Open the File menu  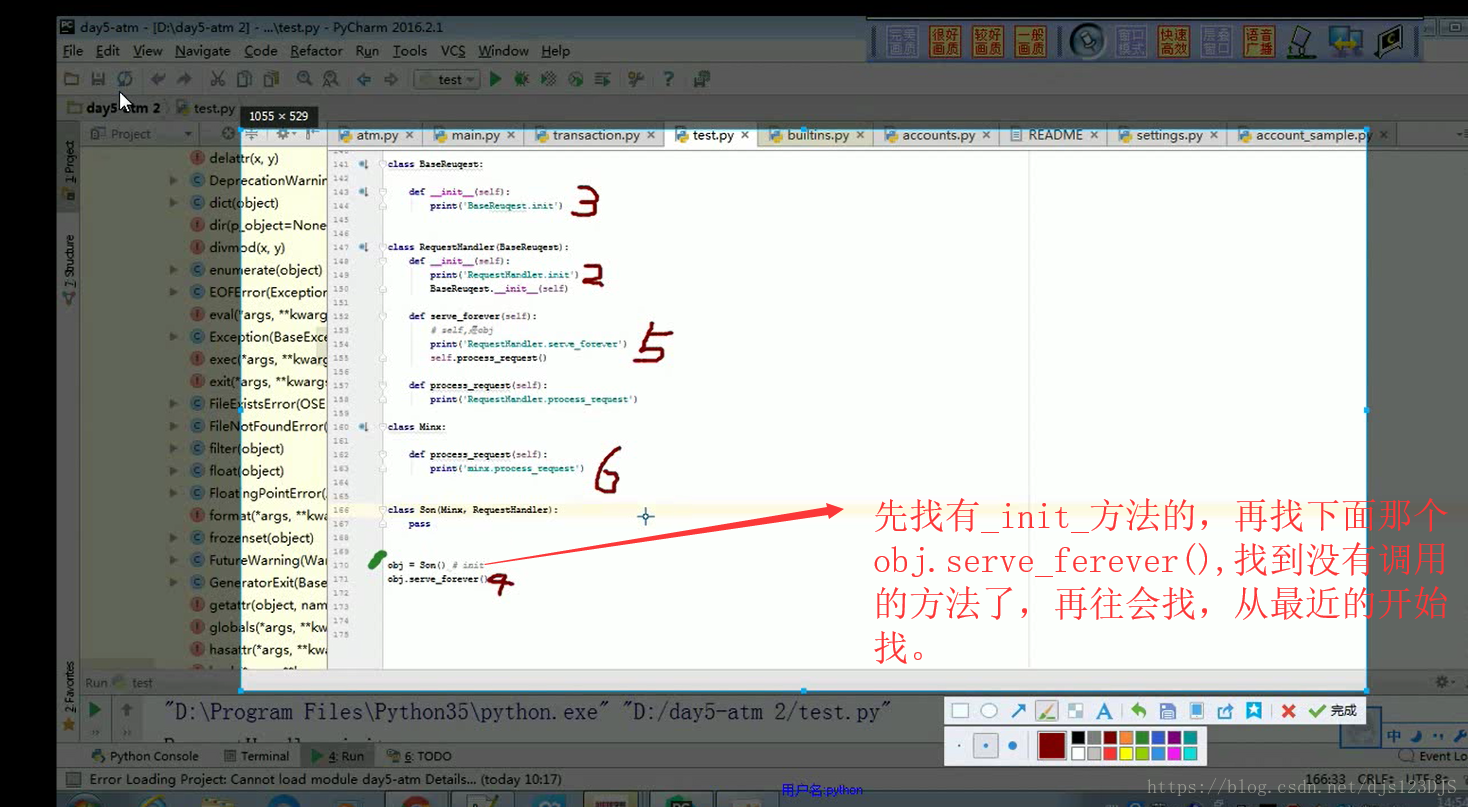[73, 51]
